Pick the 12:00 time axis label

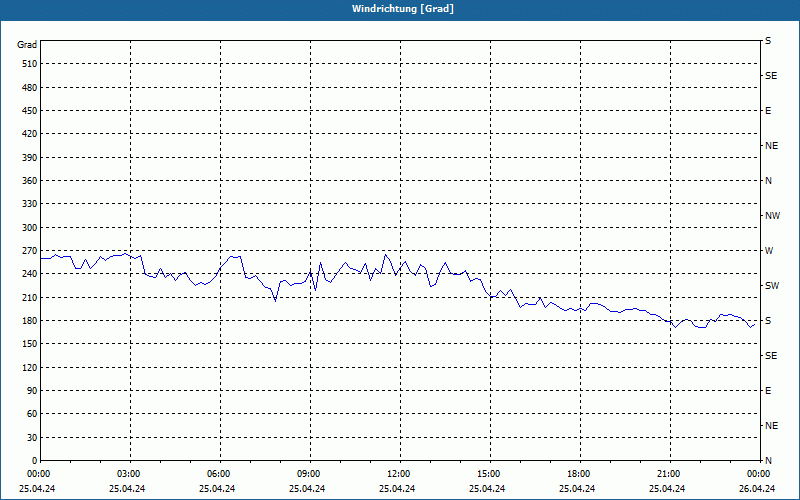[x=399, y=474]
